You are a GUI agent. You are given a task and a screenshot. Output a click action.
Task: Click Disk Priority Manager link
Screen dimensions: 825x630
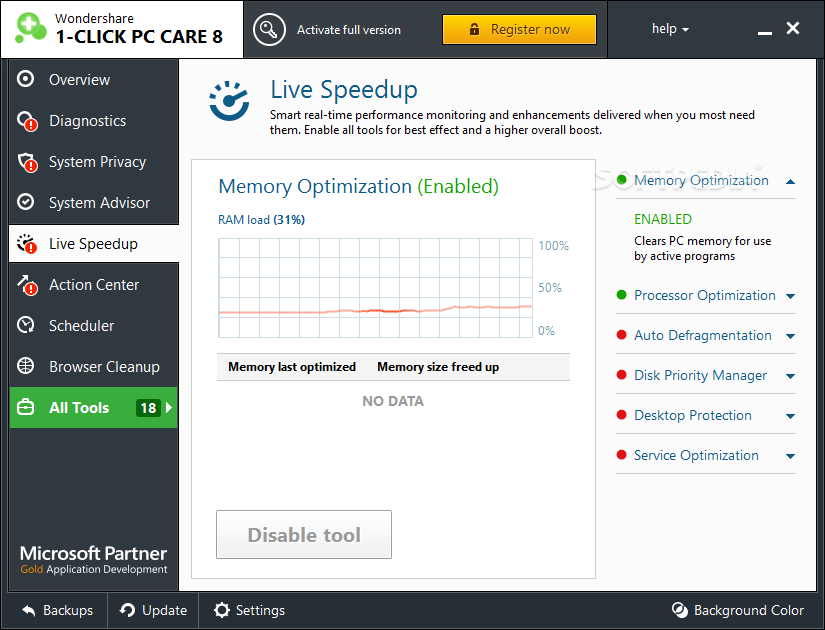click(700, 375)
